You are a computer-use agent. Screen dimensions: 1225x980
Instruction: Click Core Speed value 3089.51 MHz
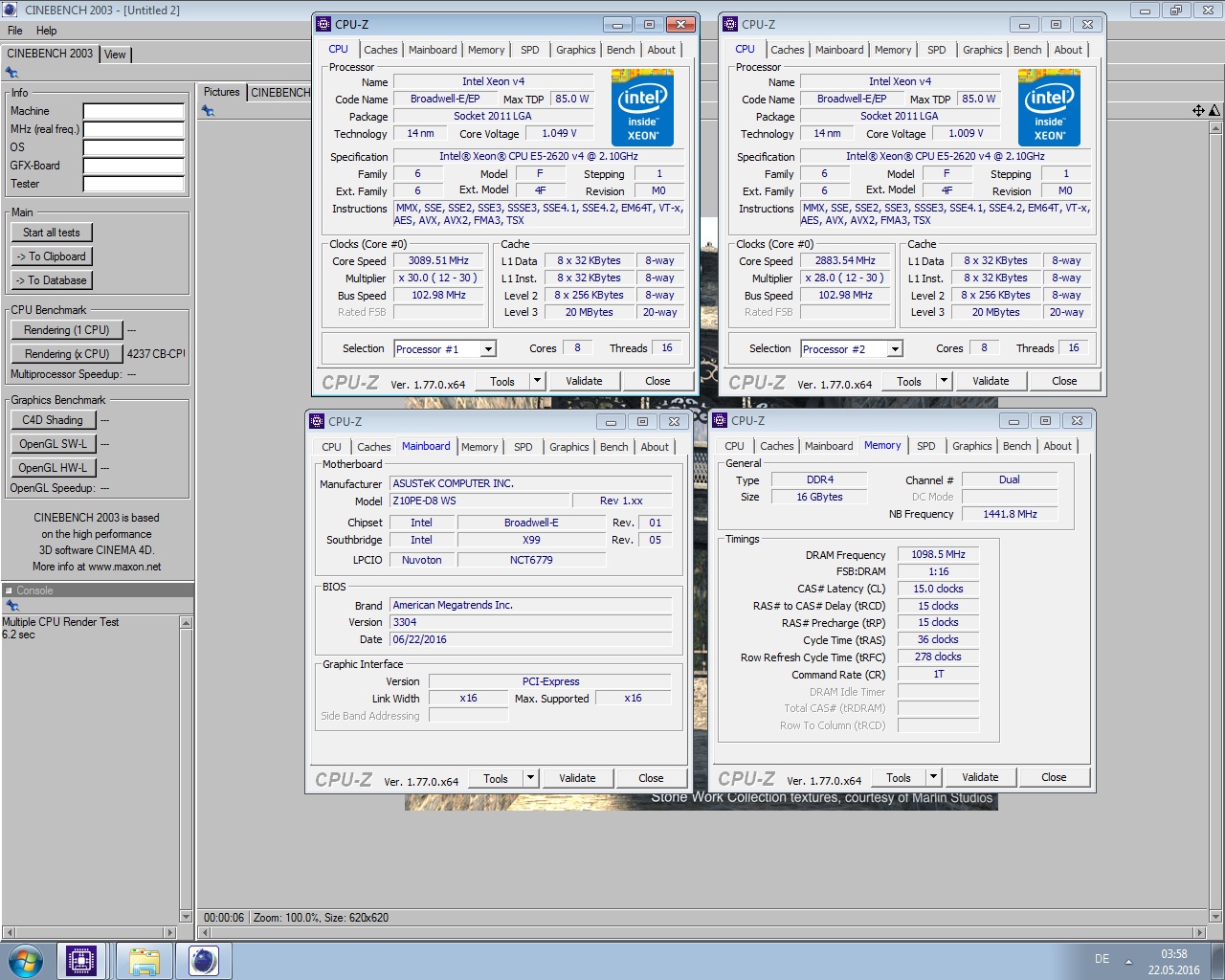438,260
